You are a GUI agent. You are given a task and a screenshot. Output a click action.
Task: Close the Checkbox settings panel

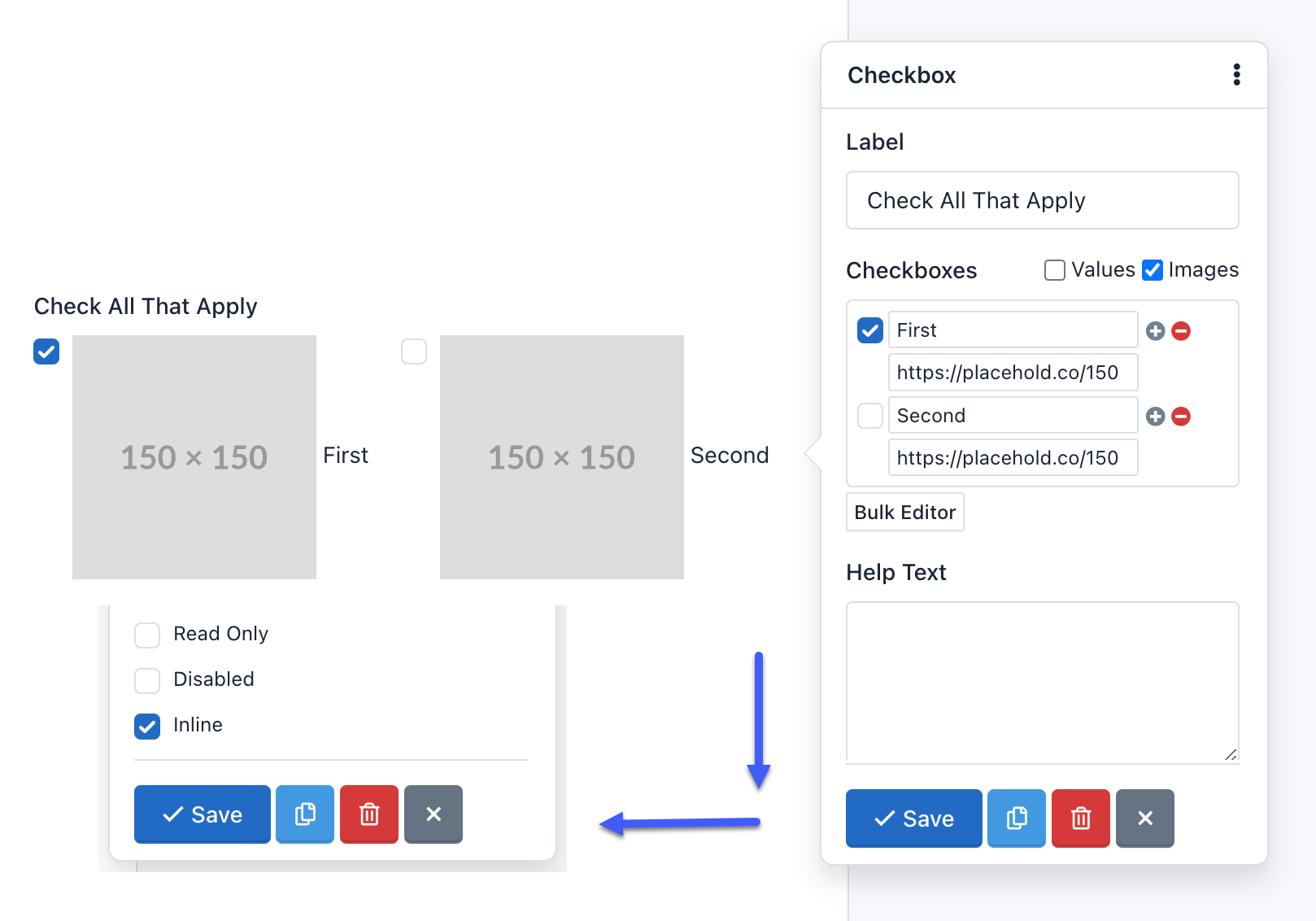[1144, 818]
